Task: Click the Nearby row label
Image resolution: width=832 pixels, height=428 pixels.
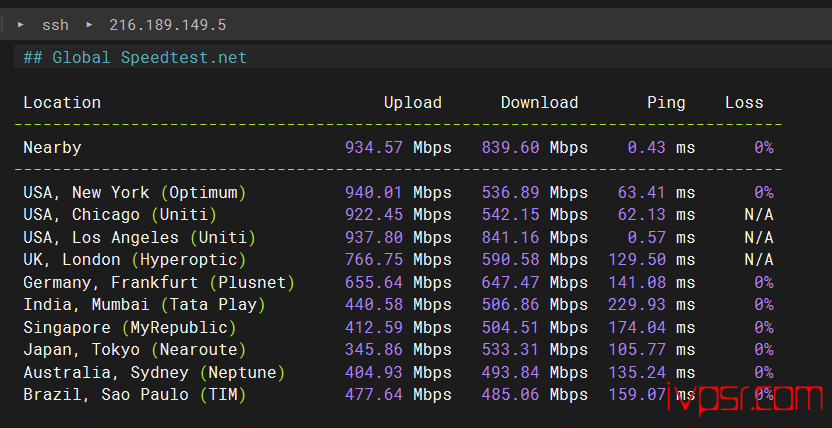Action: pyautogui.click(x=52, y=147)
